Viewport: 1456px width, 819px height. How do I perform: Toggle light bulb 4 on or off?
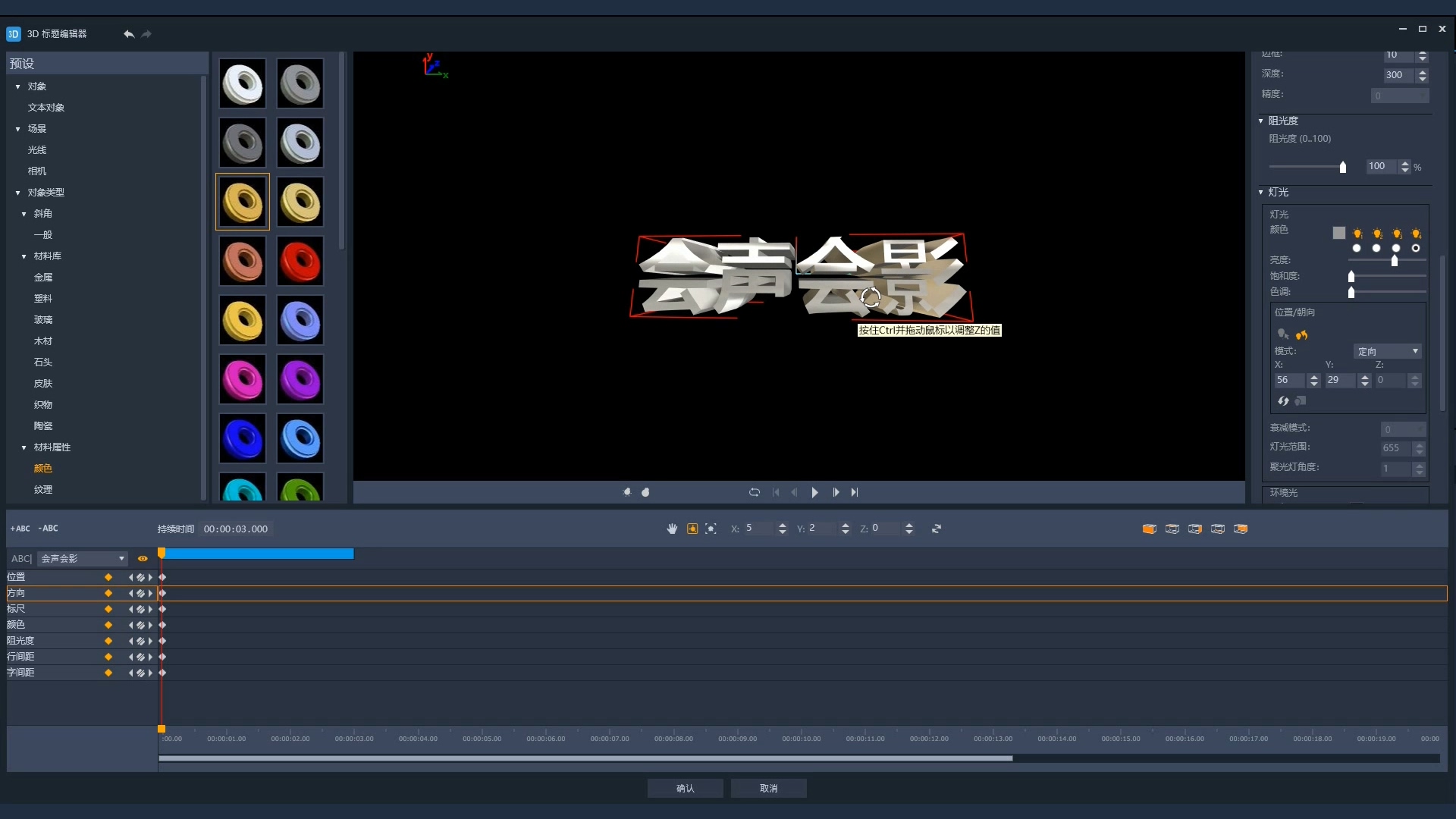(x=1416, y=234)
